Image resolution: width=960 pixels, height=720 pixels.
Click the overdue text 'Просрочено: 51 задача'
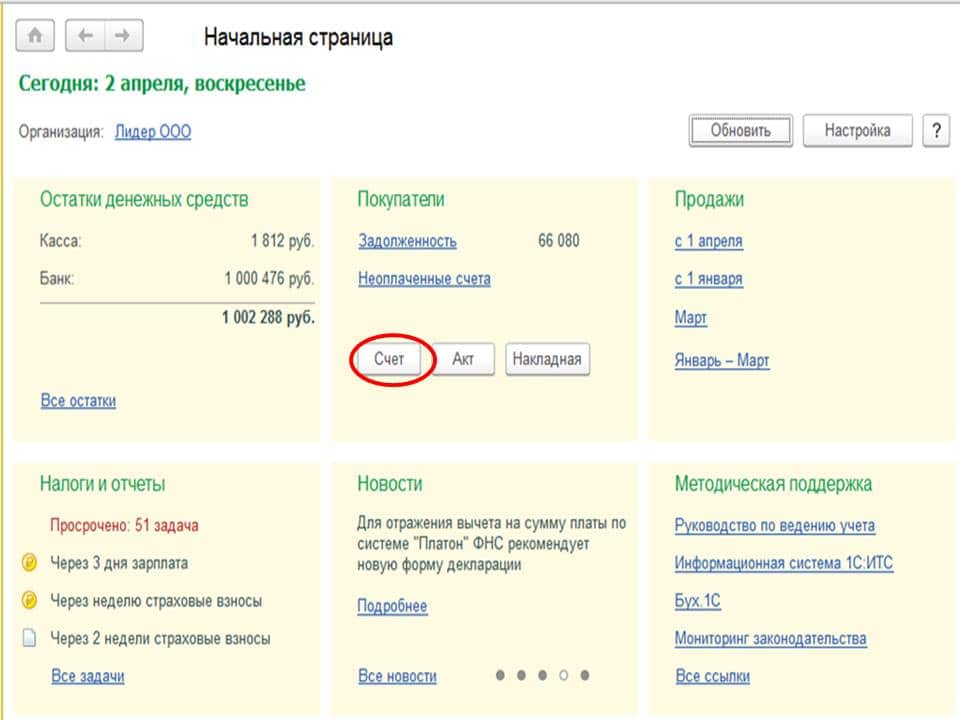point(124,525)
